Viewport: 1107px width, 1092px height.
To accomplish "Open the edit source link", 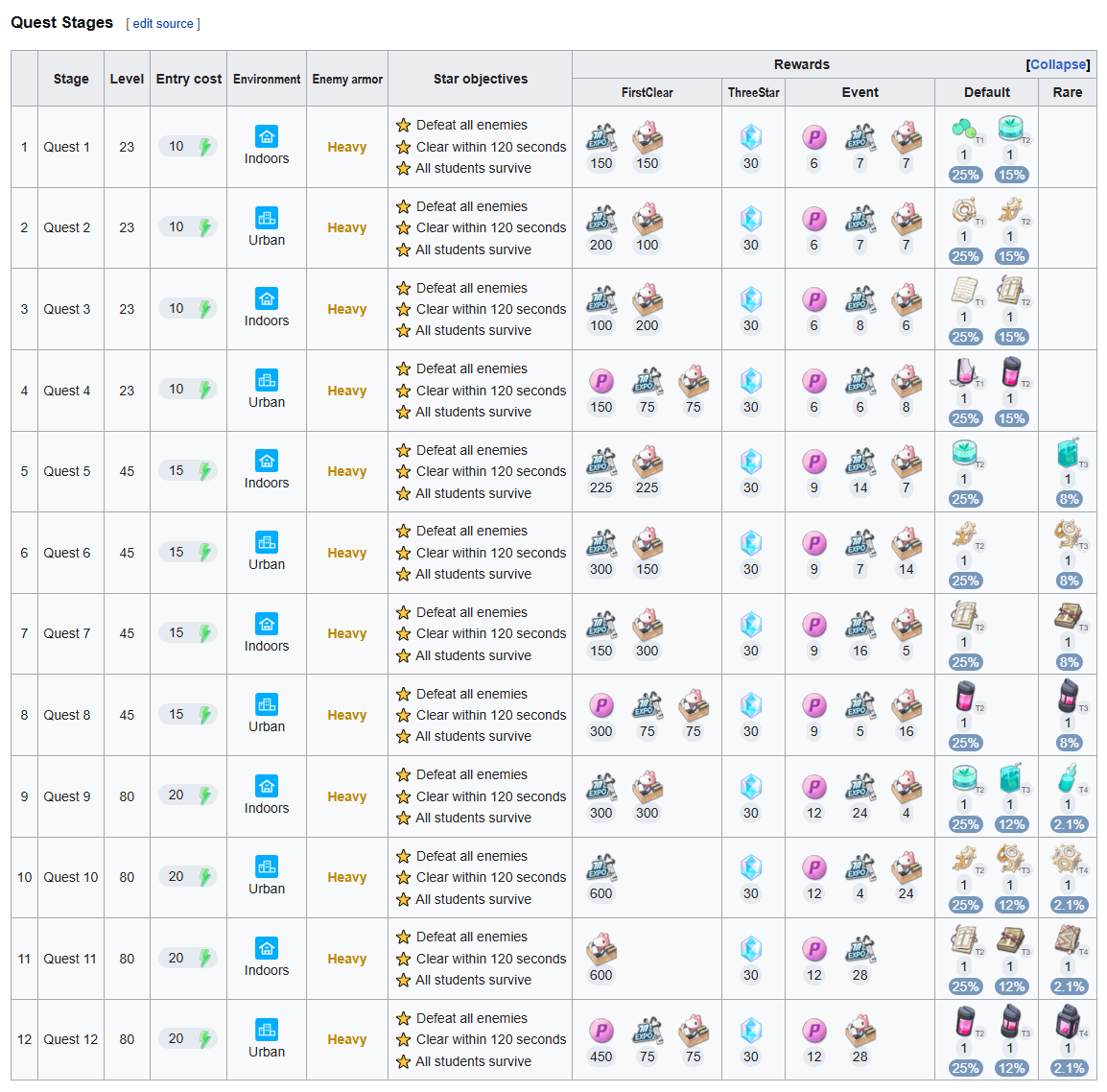I will 163,23.
